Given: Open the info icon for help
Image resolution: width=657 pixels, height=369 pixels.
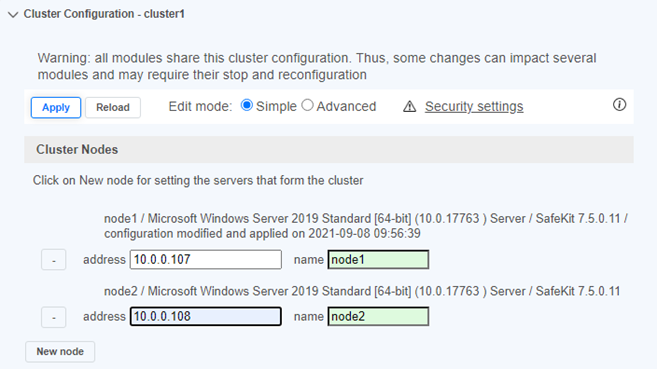Looking at the screenshot, I should pyautogui.click(x=619, y=104).
